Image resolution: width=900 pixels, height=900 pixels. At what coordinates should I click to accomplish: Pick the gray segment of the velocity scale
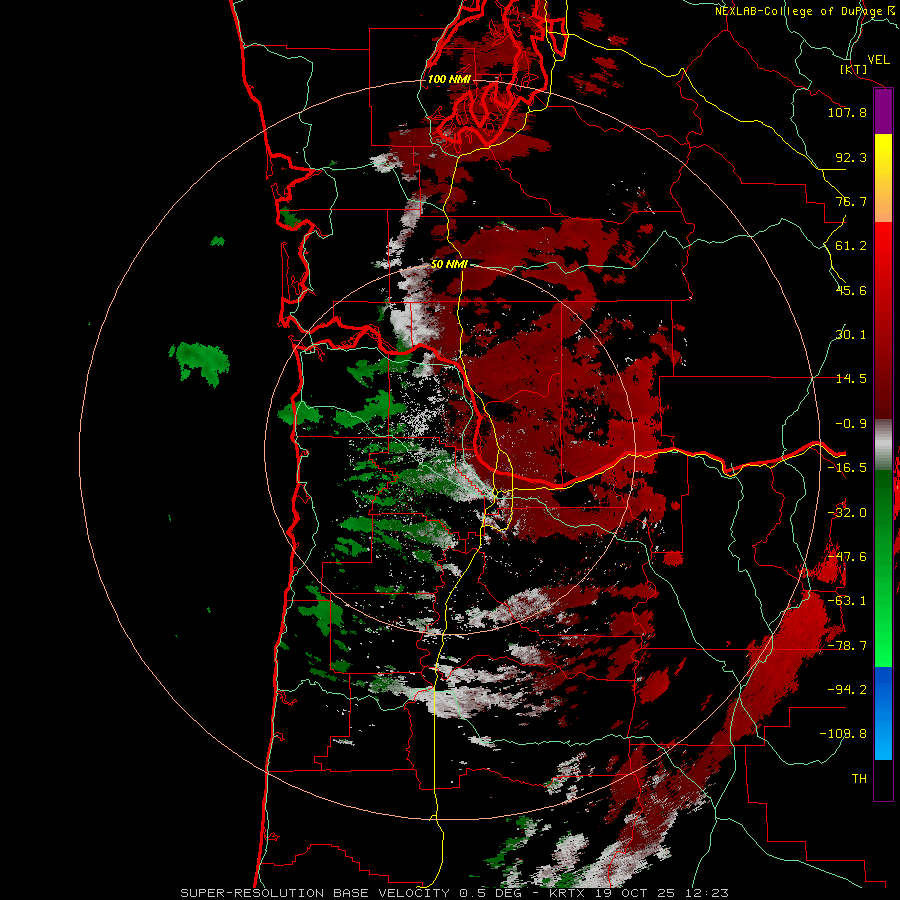[883, 444]
